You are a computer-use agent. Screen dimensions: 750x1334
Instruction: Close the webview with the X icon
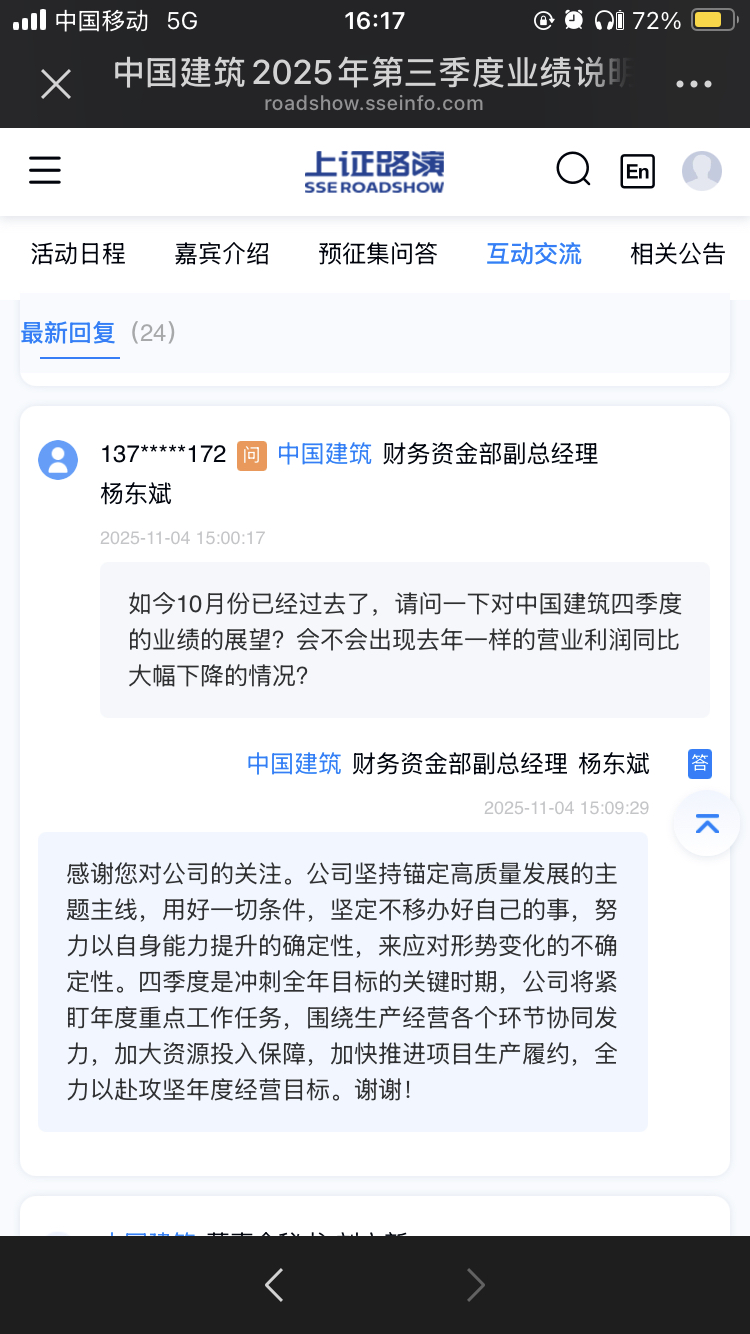tap(56, 84)
